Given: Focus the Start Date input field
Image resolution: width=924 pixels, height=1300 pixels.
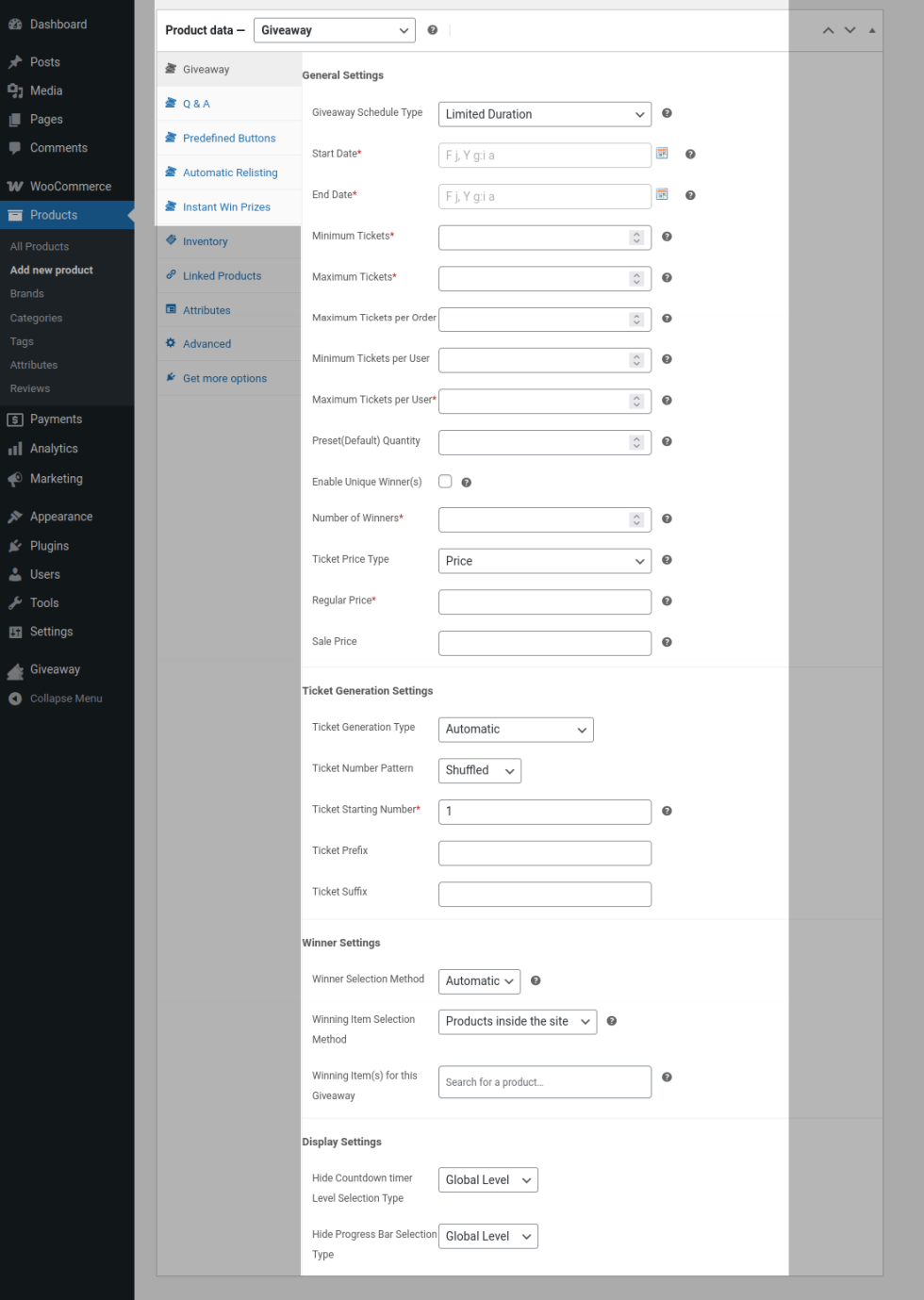Looking at the screenshot, I should coord(545,156).
